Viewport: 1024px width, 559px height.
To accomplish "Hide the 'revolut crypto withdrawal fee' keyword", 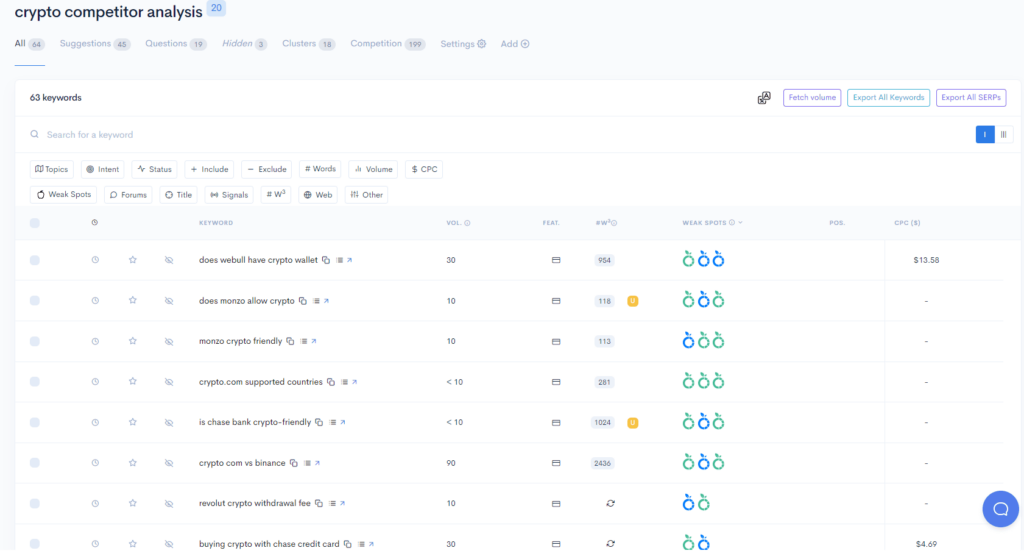I will click(169, 503).
